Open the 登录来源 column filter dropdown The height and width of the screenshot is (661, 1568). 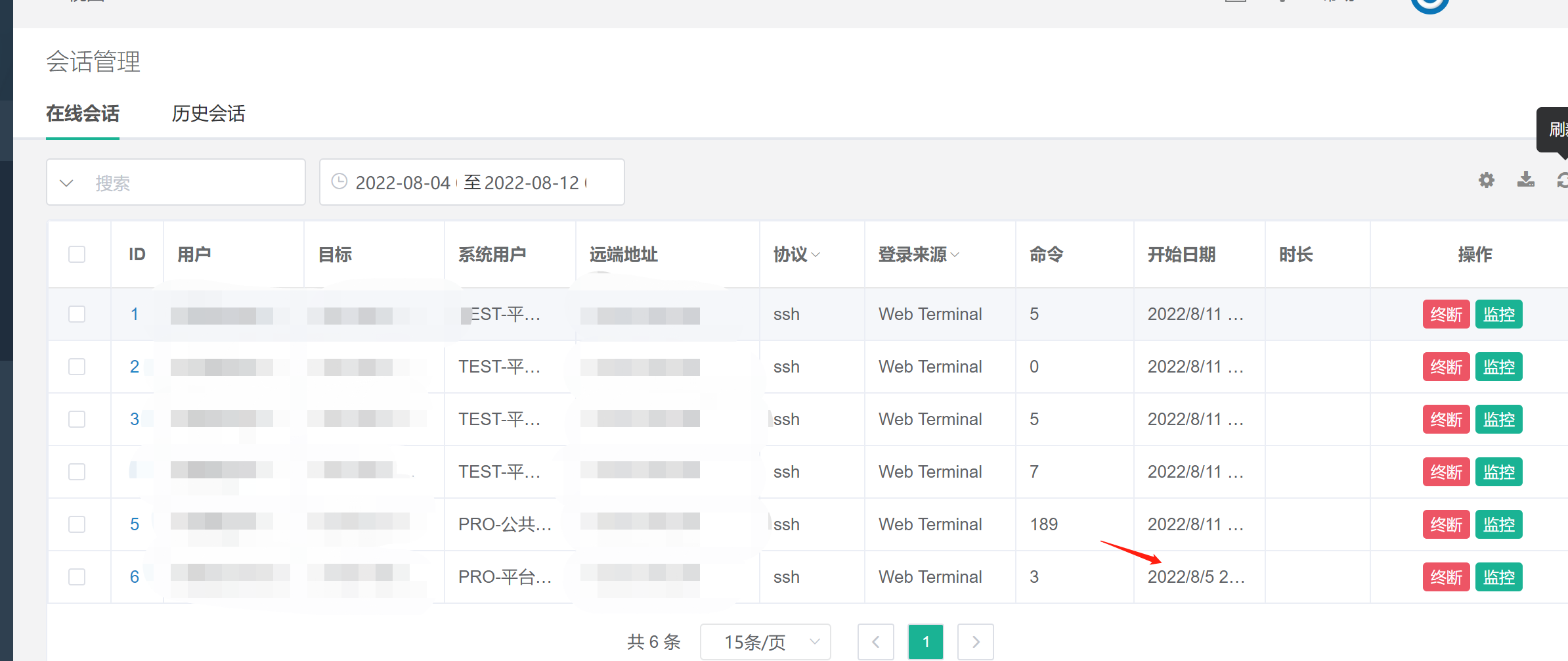point(955,255)
